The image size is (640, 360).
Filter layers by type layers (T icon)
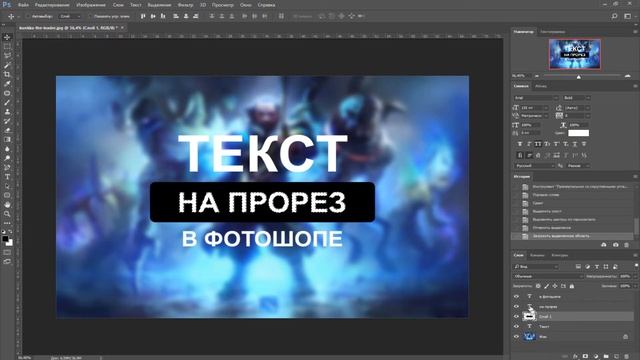coord(597,267)
